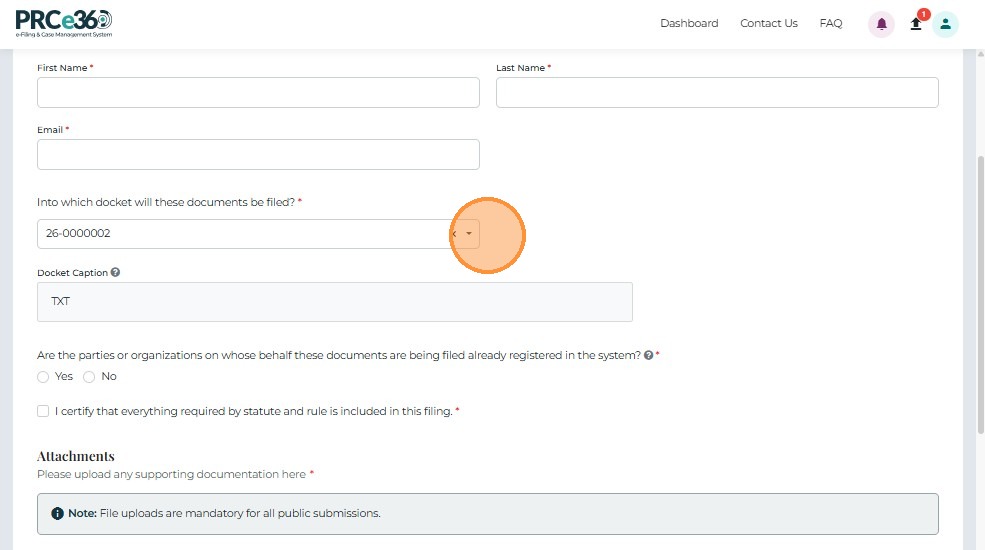Image resolution: width=985 pixels, height=550 pixels.
Task: Open the FAQ menu item
Action: (831, 24)
